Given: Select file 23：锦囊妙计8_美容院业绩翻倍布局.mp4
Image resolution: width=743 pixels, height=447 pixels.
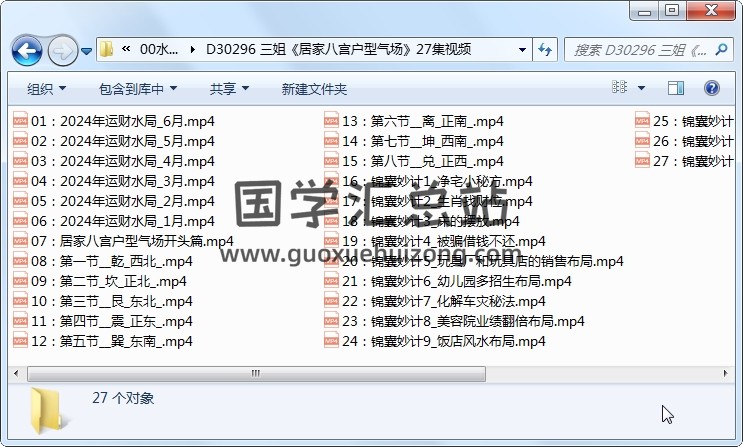Looking at the screenshot, I should pos(454,321).
